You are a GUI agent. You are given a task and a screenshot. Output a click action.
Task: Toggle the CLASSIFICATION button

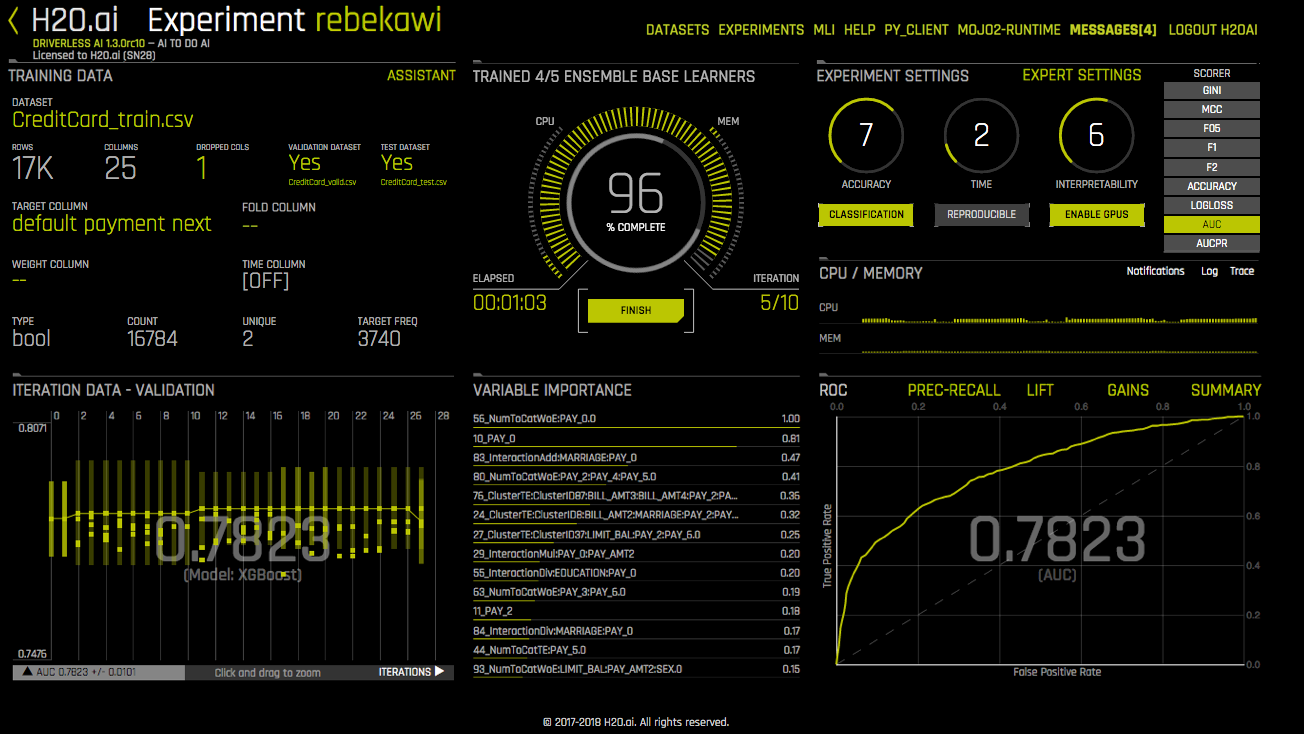[866, 214]
